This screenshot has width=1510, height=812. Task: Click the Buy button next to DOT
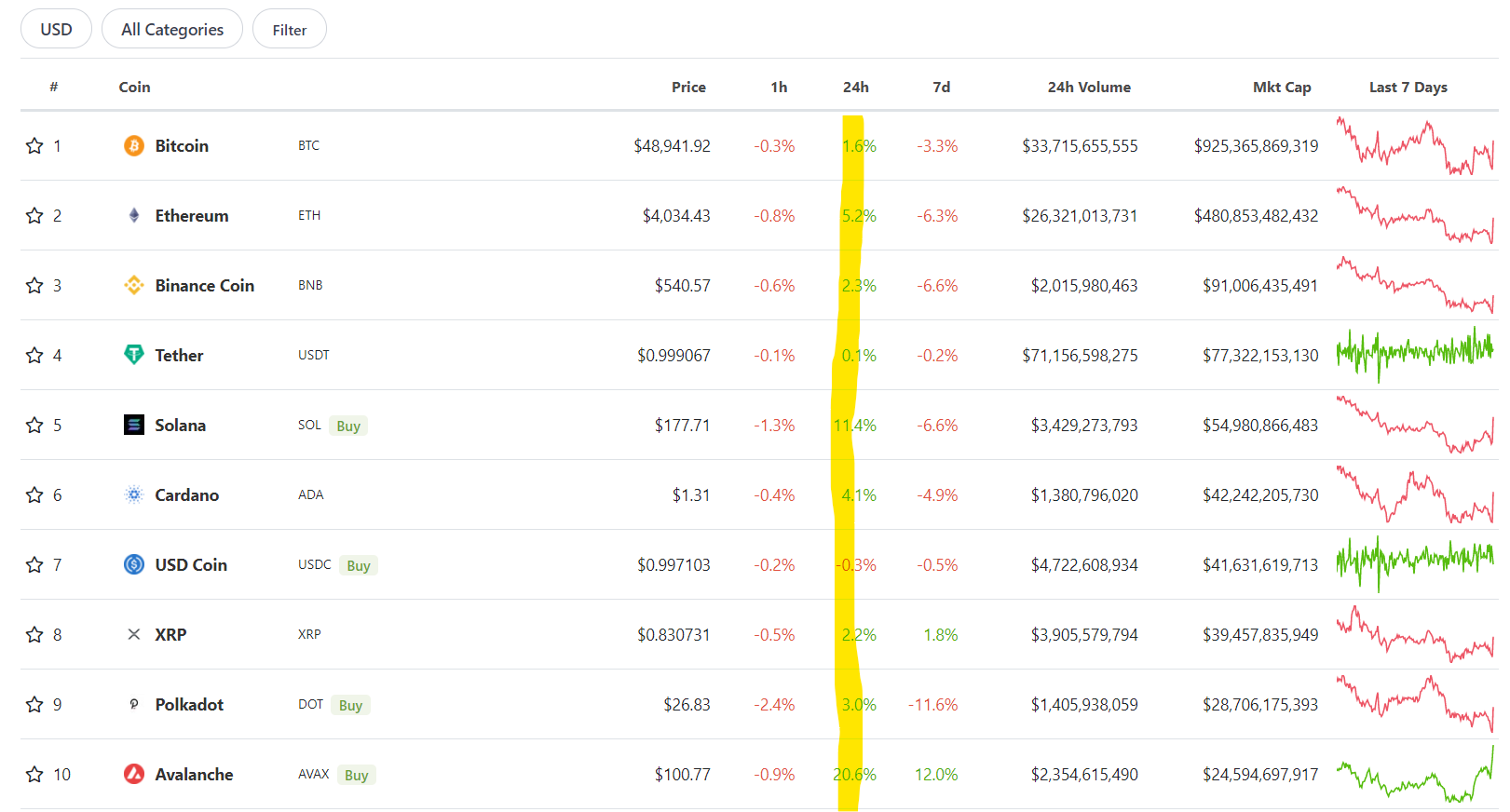[x=350, y=705]
